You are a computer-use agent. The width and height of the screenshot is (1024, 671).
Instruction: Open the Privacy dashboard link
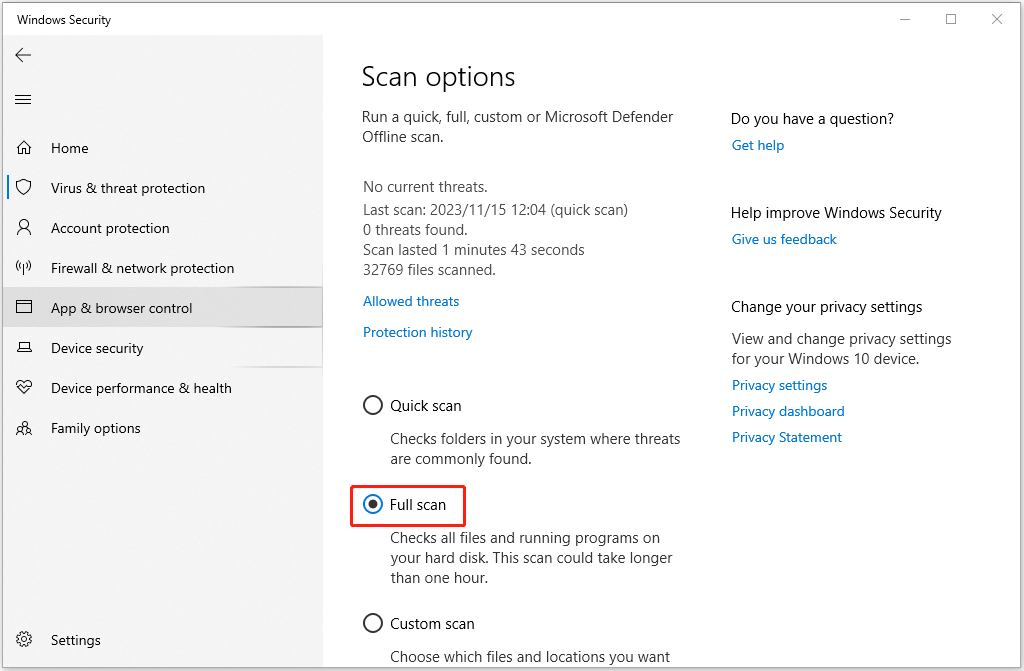[787, 411]
